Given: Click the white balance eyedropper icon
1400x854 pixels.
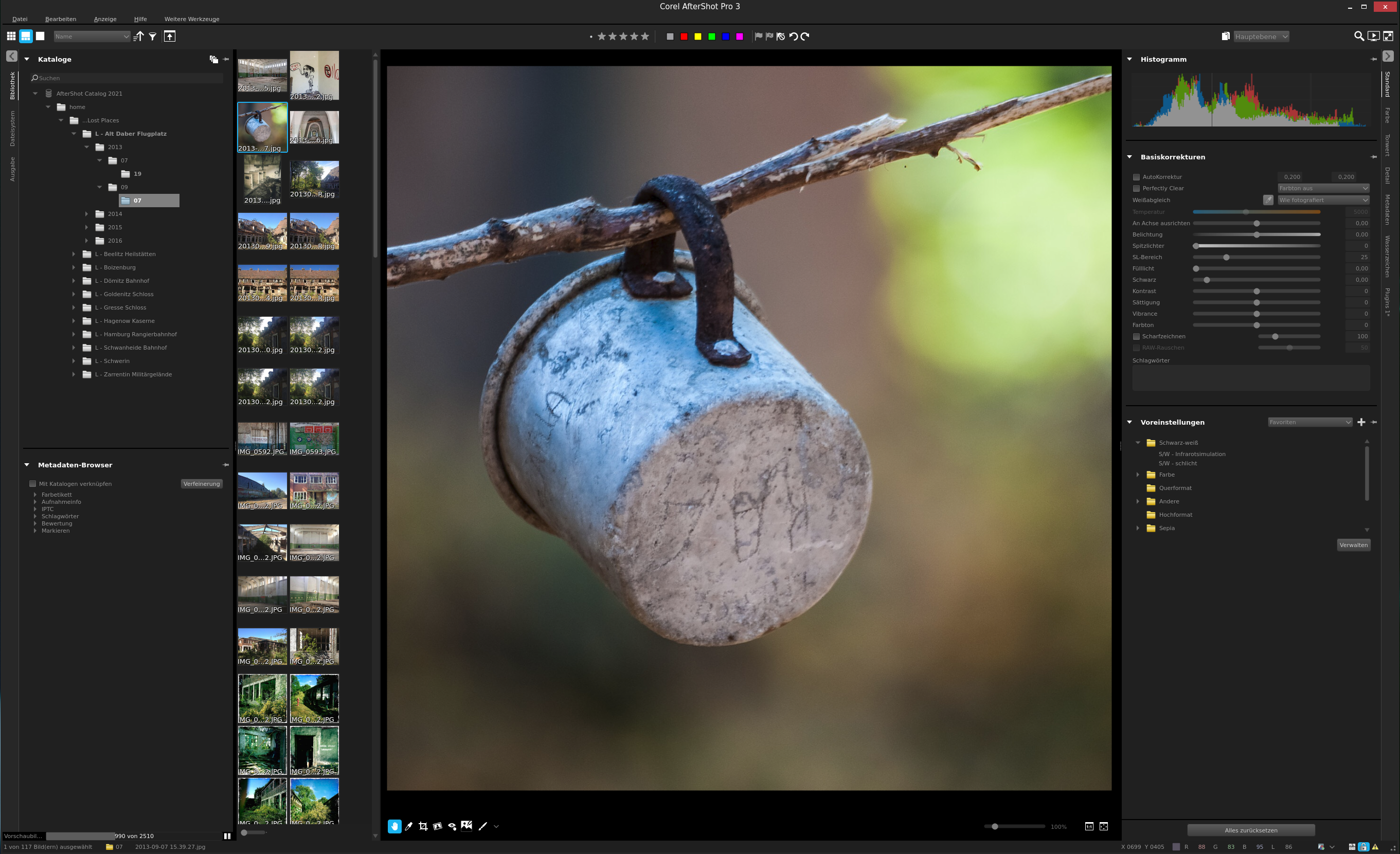Looking at the screenshot, I should [1268, 200].
